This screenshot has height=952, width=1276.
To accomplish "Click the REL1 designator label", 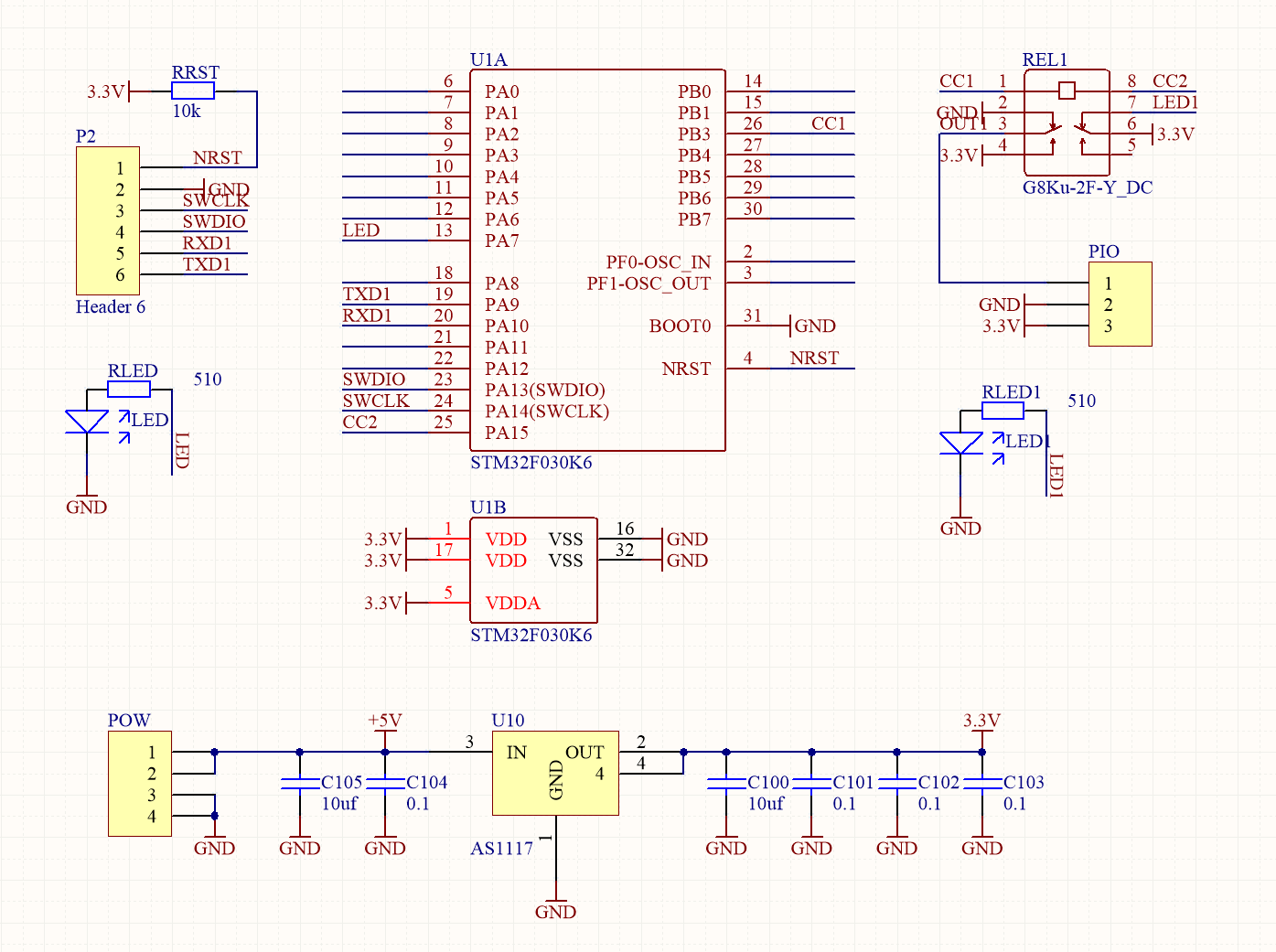I will pos(1045,59).
